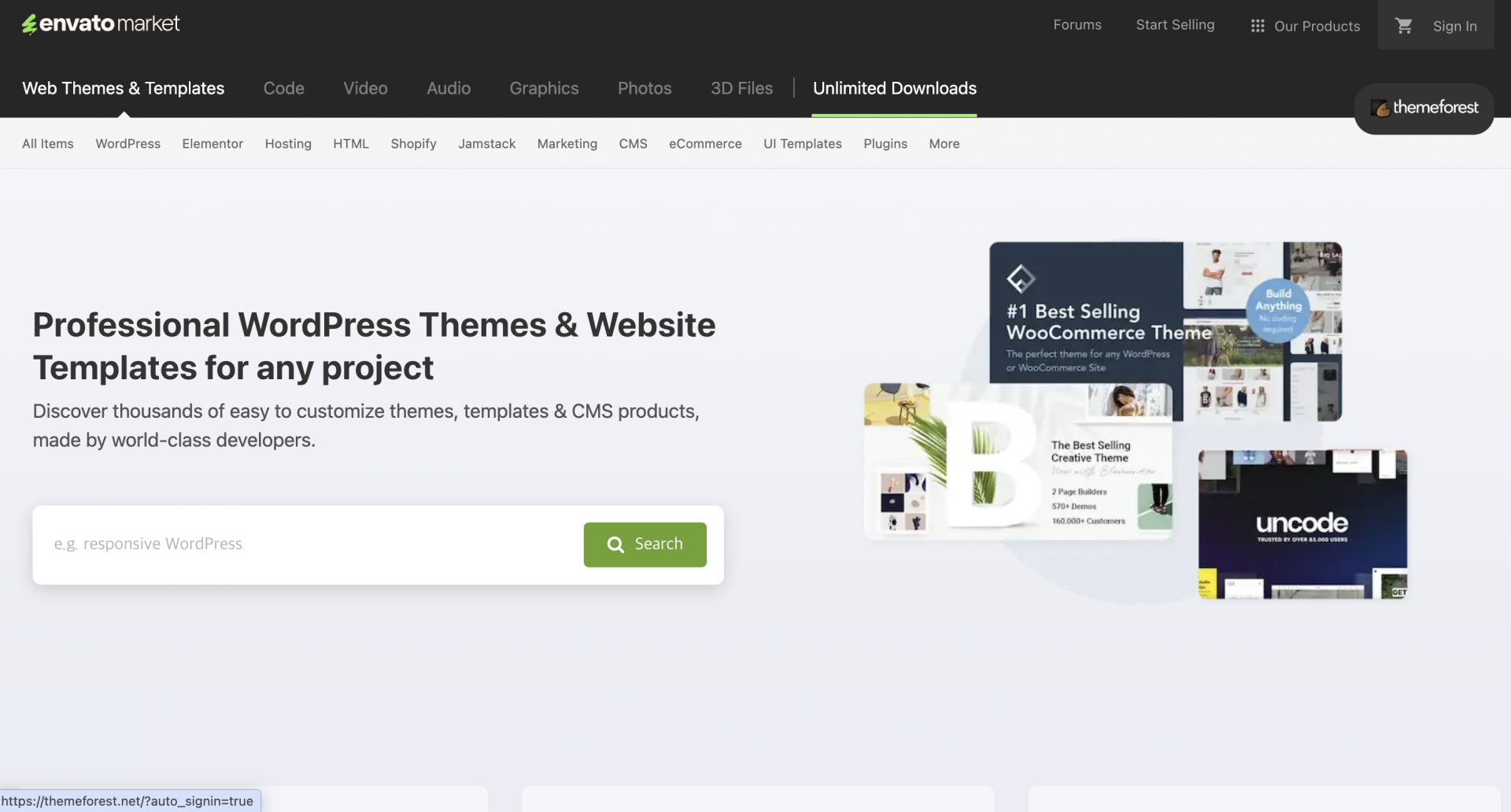The image size is (1511, 812).
Task: Open the Video category
Action: tap(365, 88)
